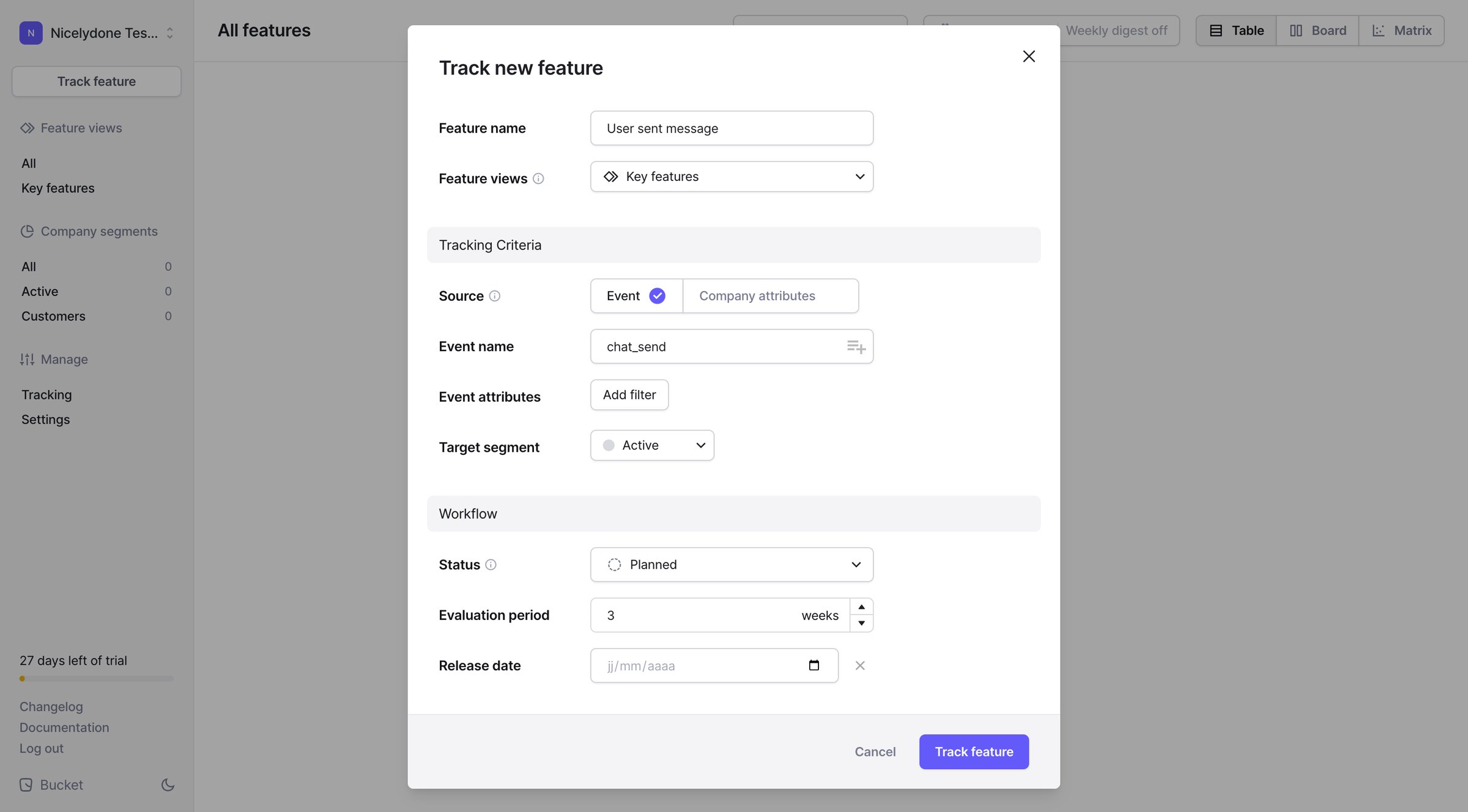Expand the Status Planned dropdown

tap(732, 564)
